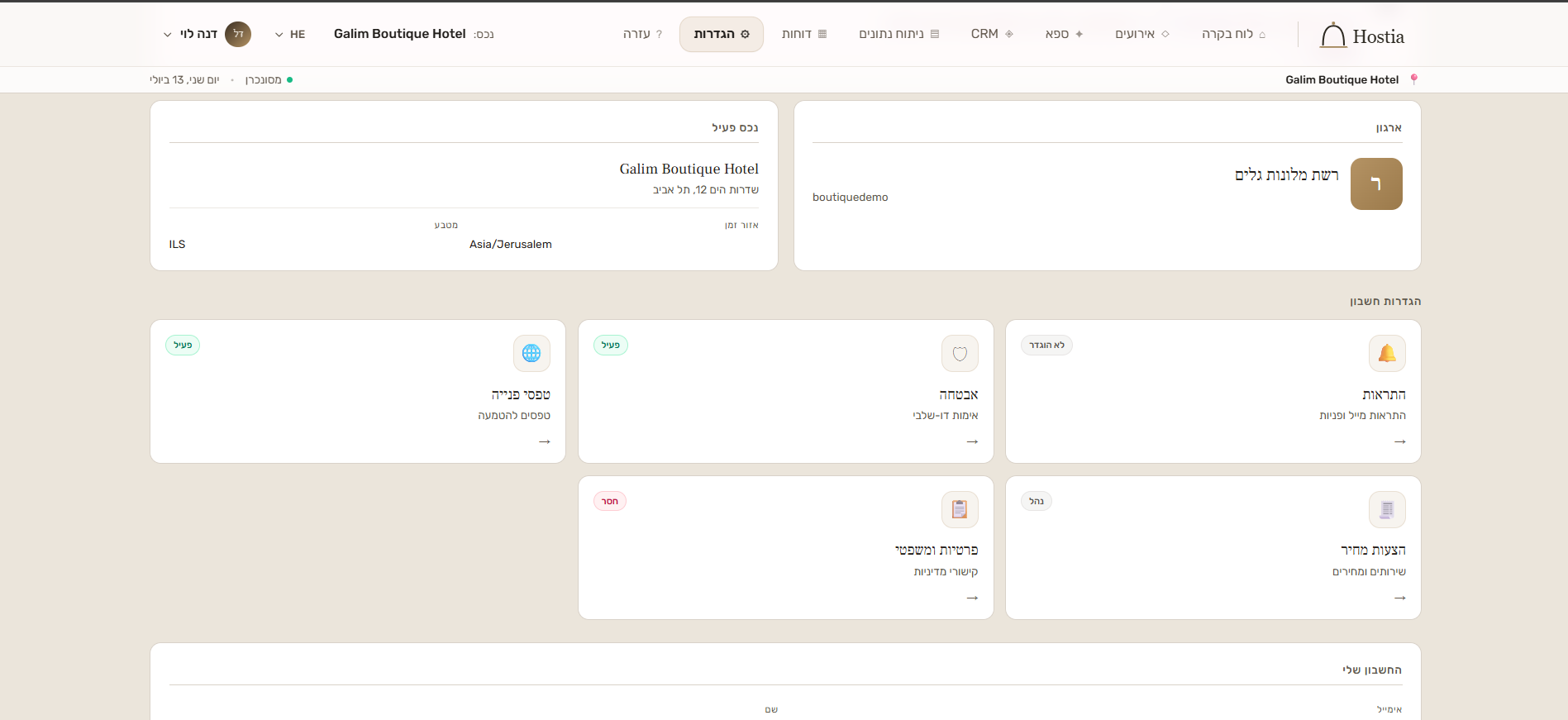Click the לא הוגדר badge on התראות

1046,345
